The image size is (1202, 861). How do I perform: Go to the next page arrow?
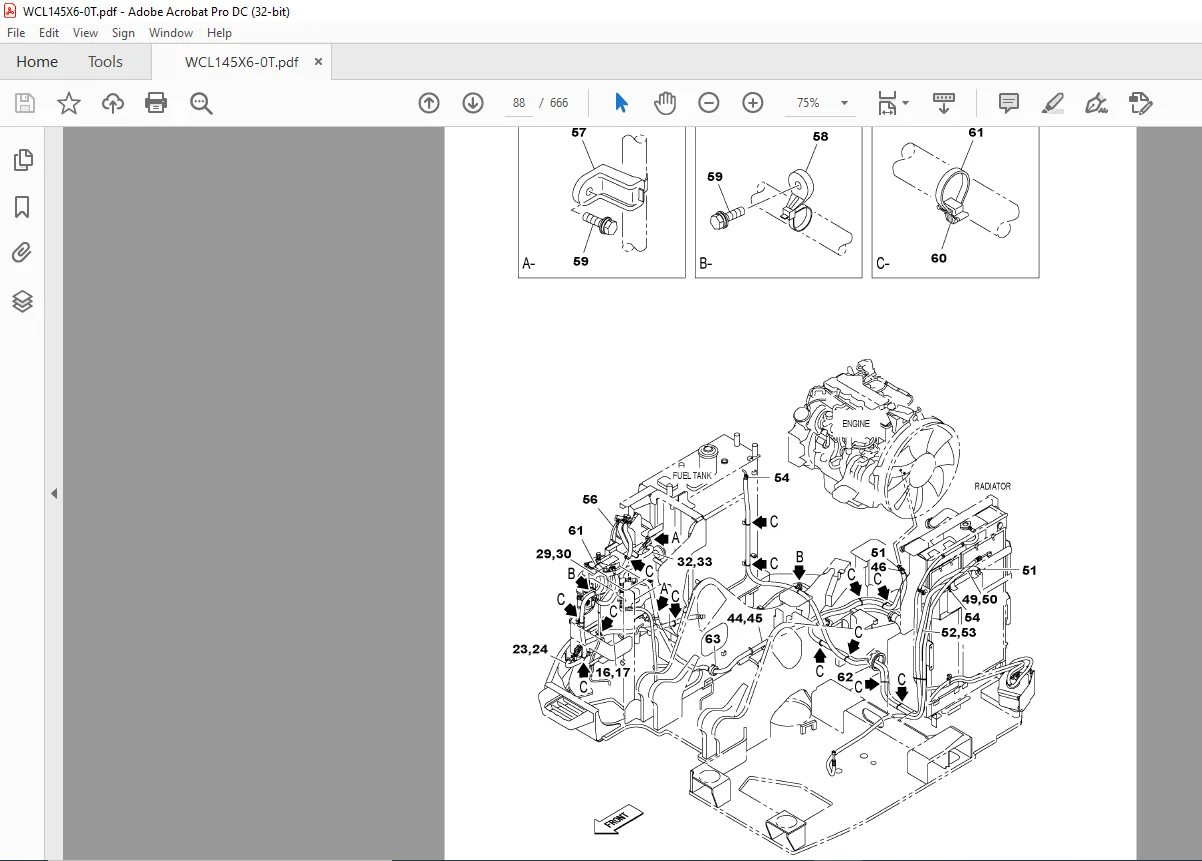pos(473,103)
